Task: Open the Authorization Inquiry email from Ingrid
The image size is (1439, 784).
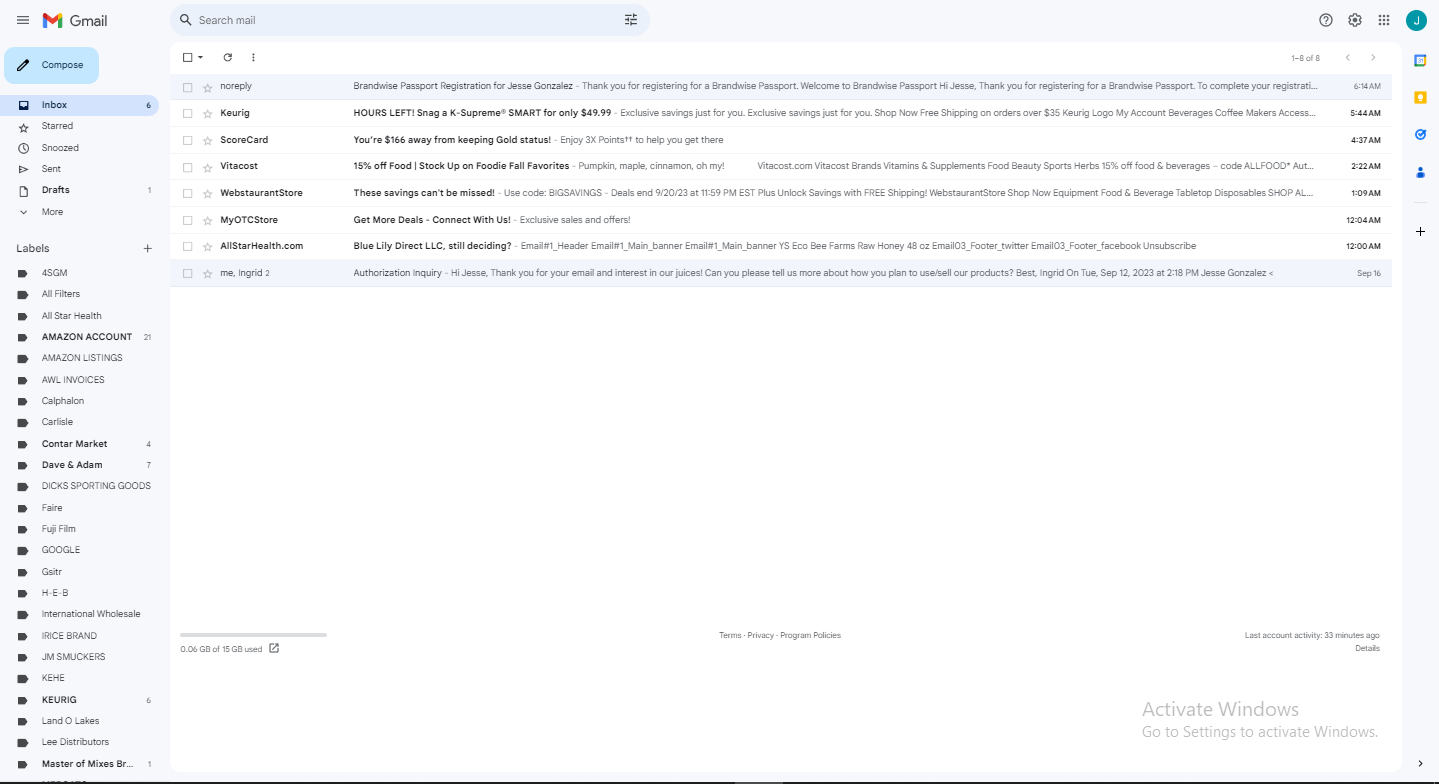Action: pos(781,273)
